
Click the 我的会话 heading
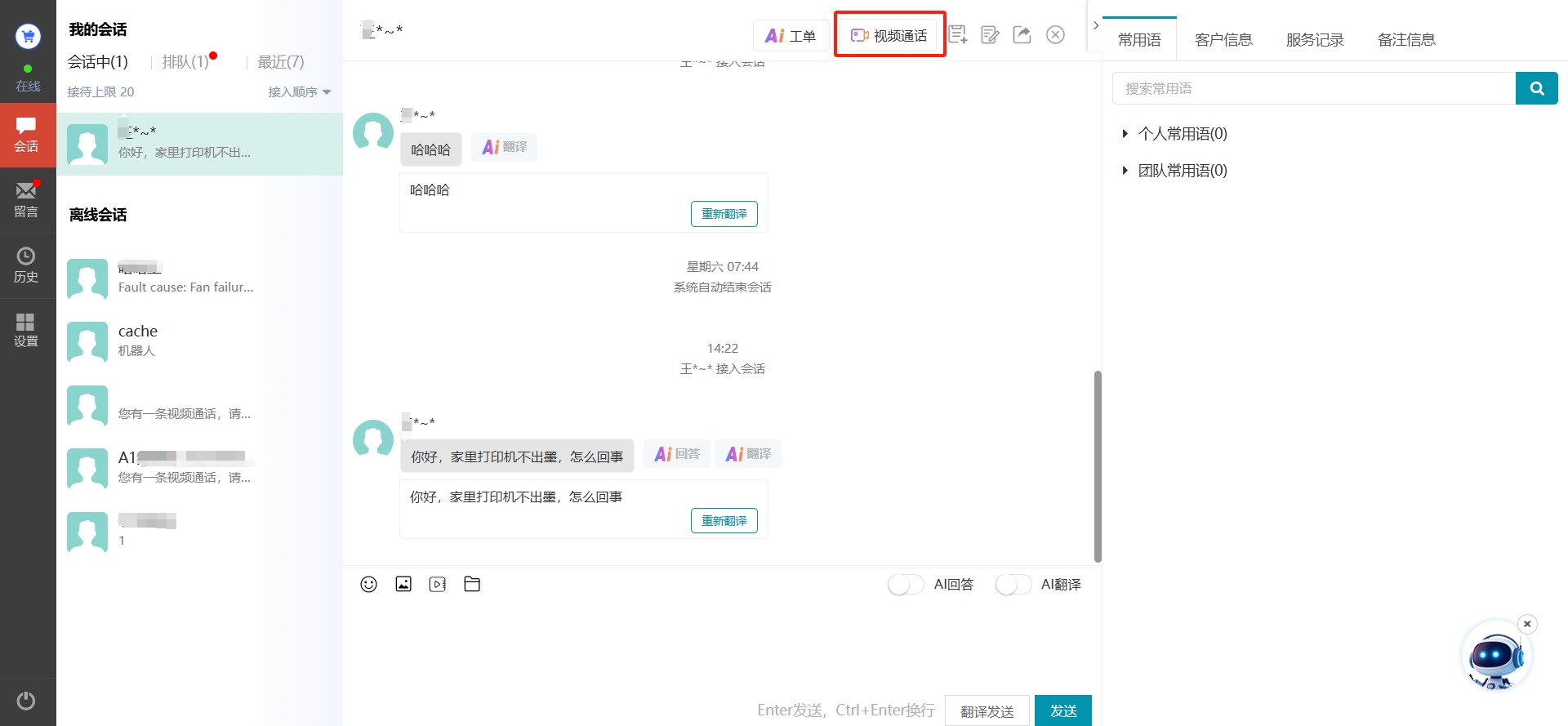click(x=98, y=29)
